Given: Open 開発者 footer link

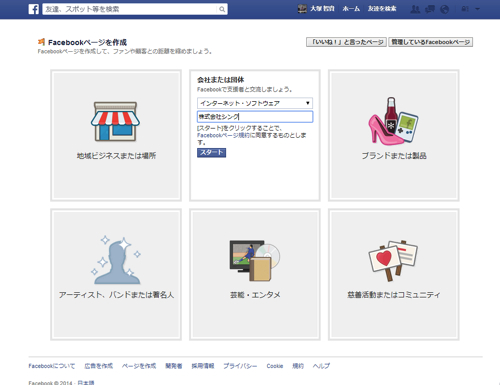Looking at the screenshot, I should coord(174,366).
